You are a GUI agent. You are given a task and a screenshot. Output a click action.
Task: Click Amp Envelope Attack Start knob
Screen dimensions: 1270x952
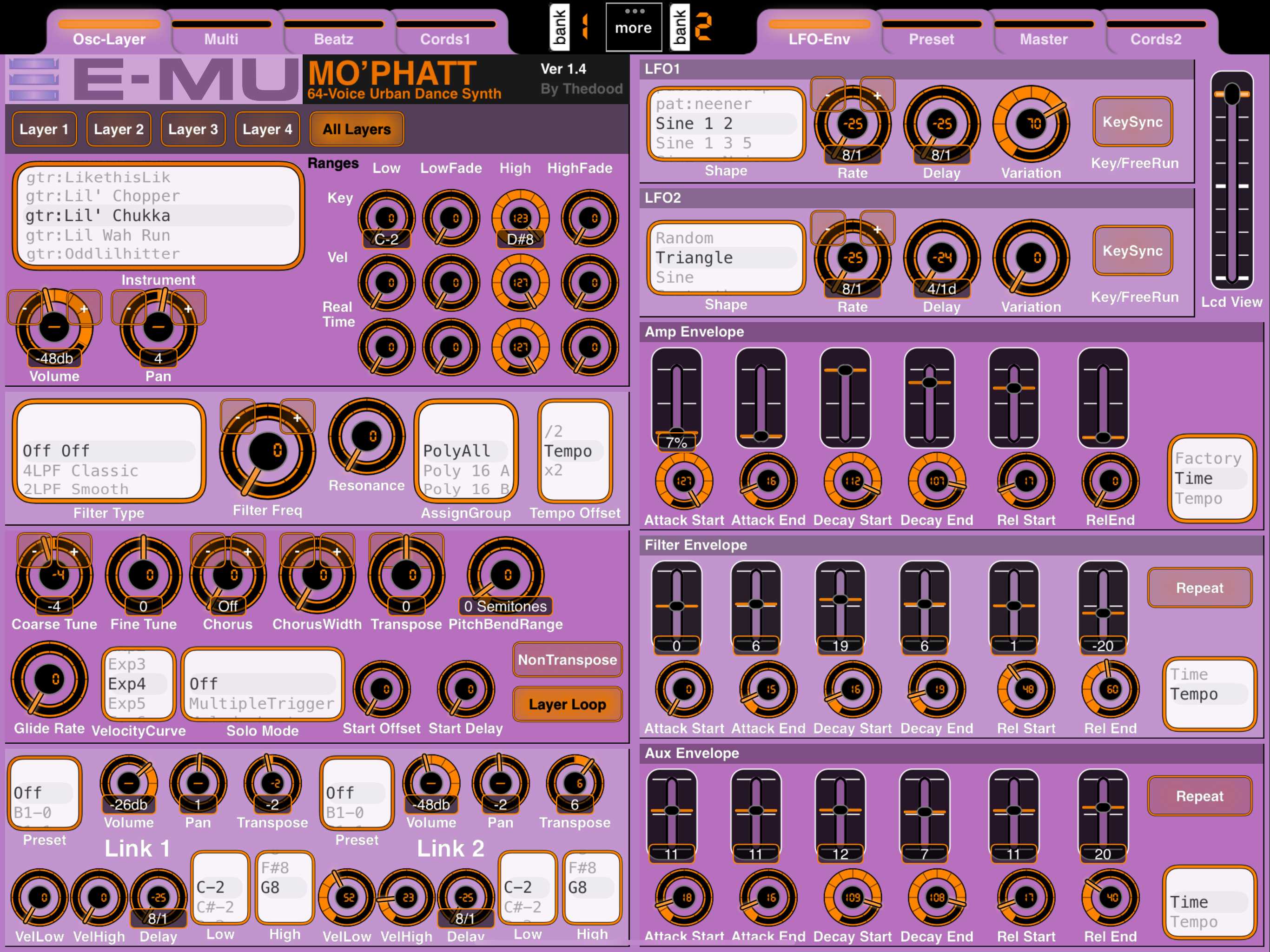[684, 481]
